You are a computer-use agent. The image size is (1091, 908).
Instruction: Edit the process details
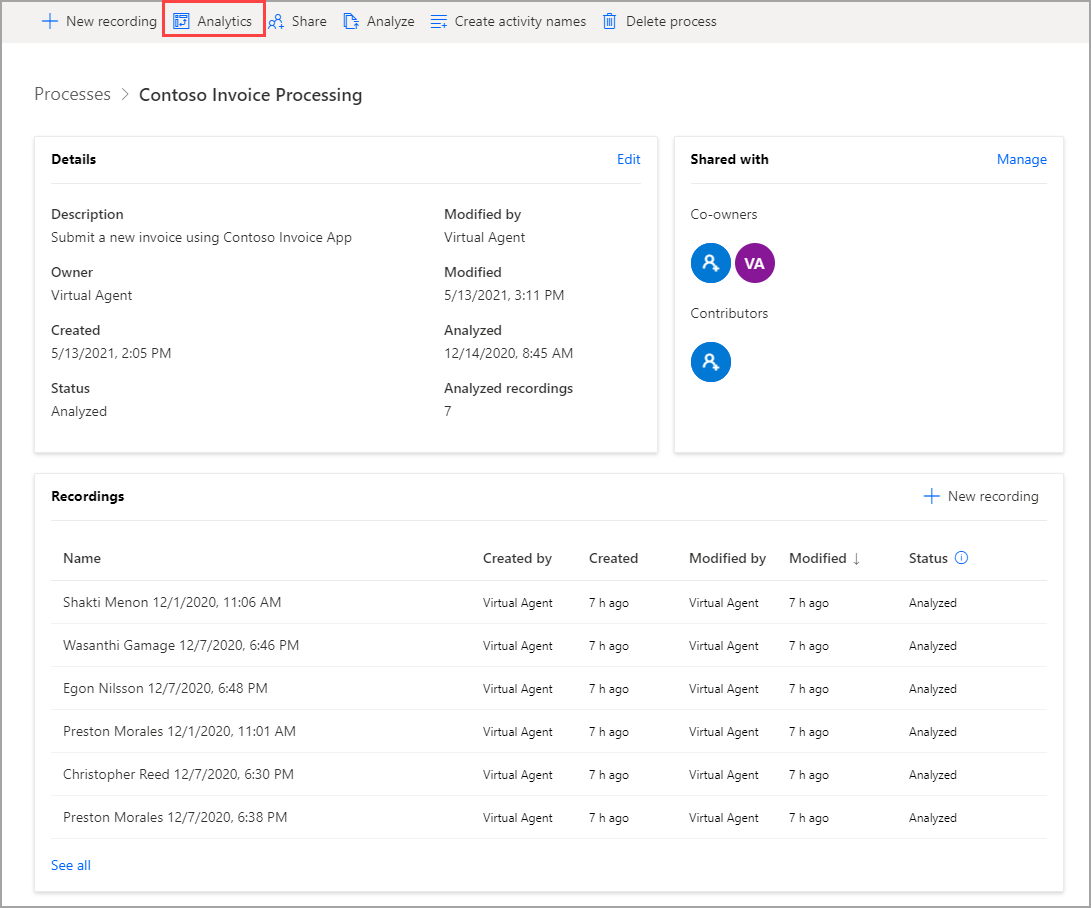pos(628,159)
